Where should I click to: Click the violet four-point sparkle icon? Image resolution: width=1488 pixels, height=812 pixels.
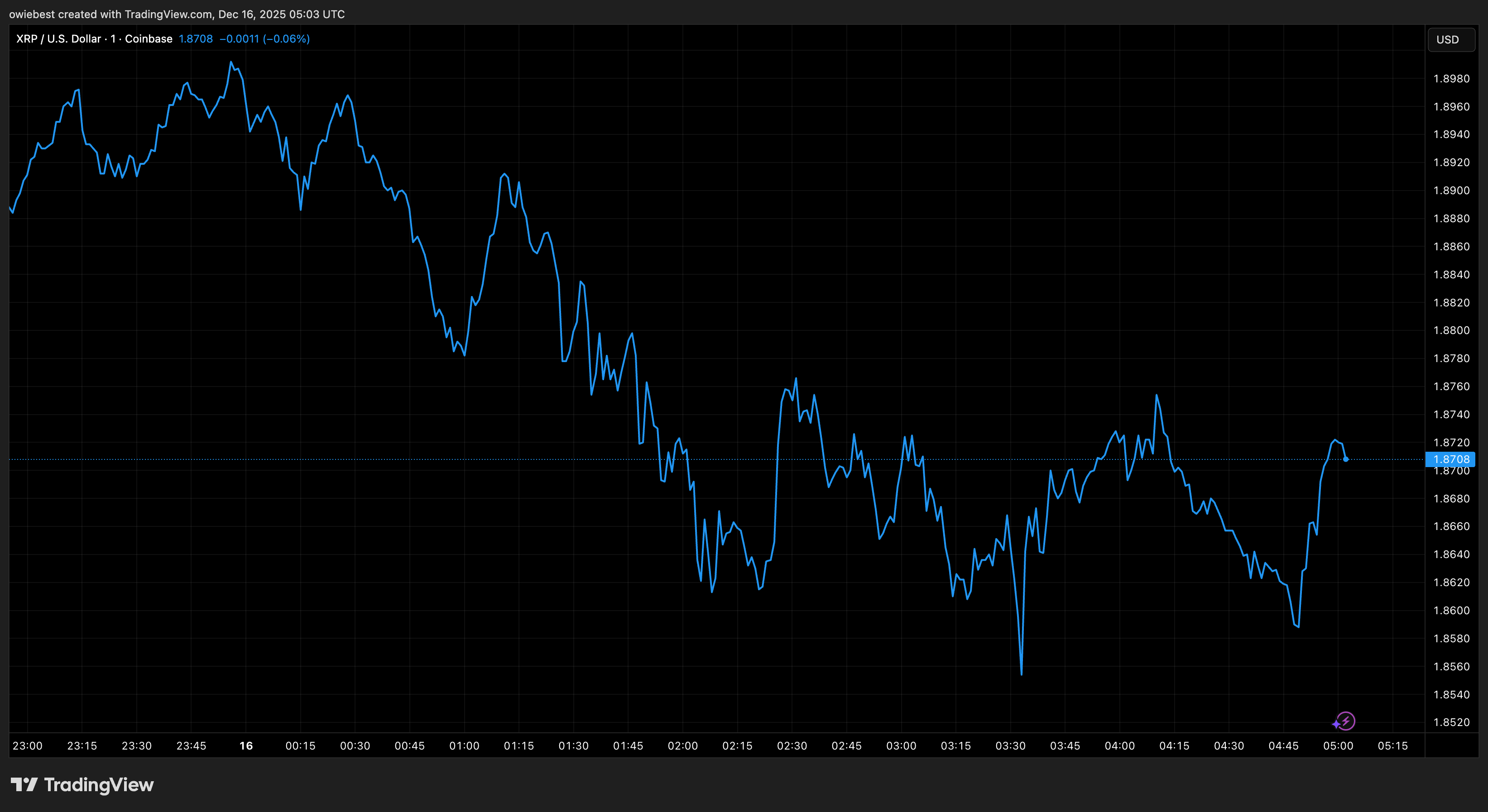pyautogui.click(x=1336, y=724)
